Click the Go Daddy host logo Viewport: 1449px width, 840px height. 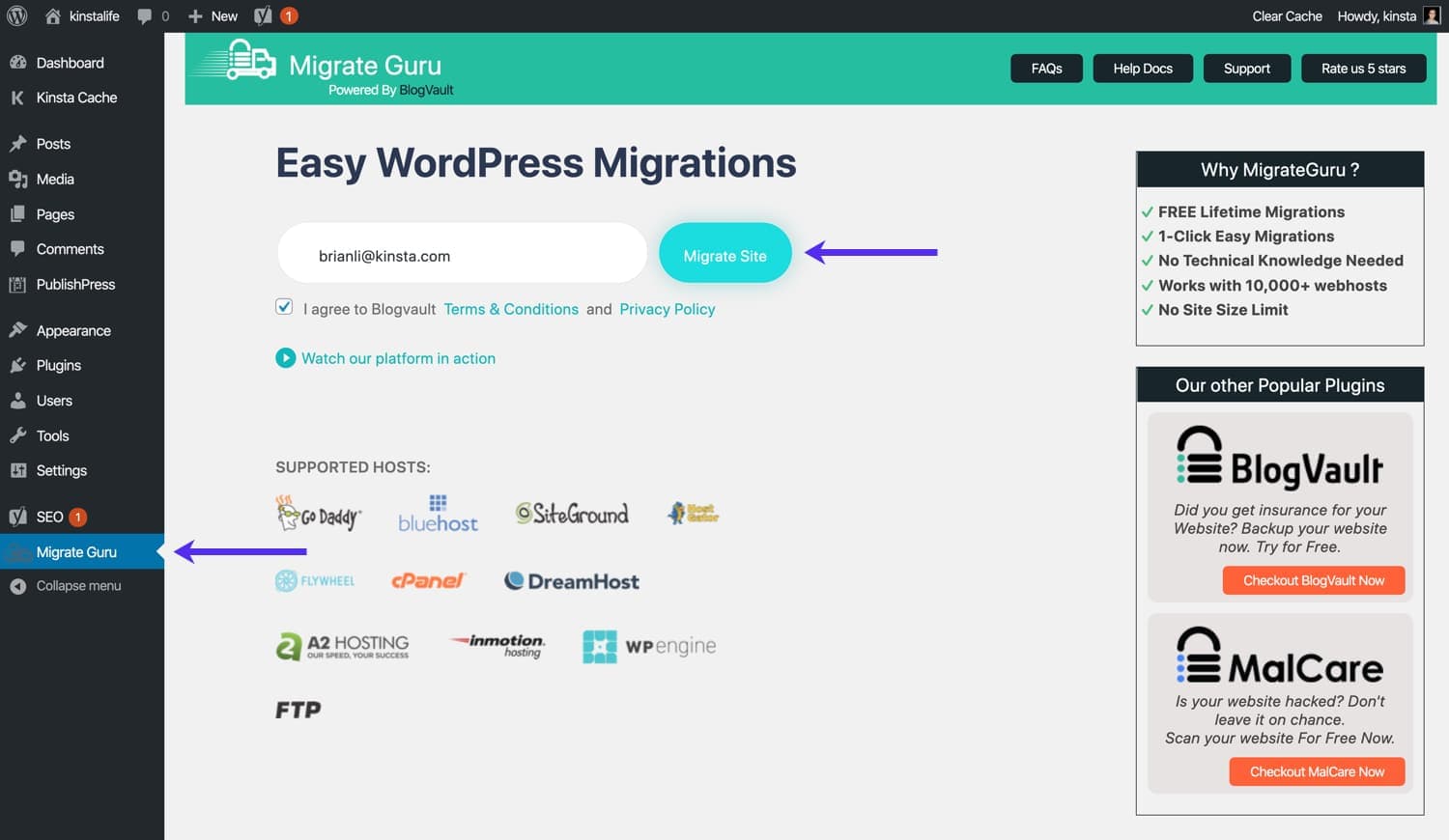pyautogui.click(x=318, y=515)
